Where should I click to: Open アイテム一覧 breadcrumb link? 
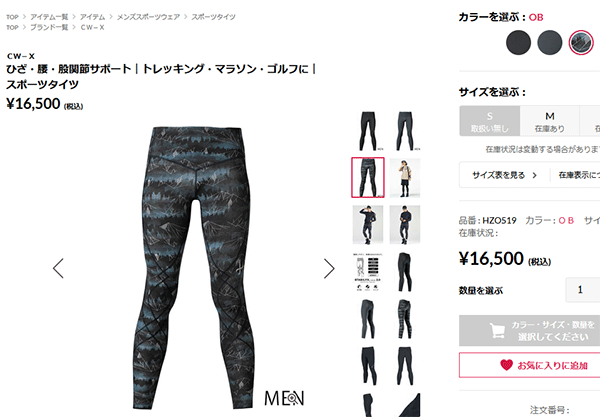[49, 17]
